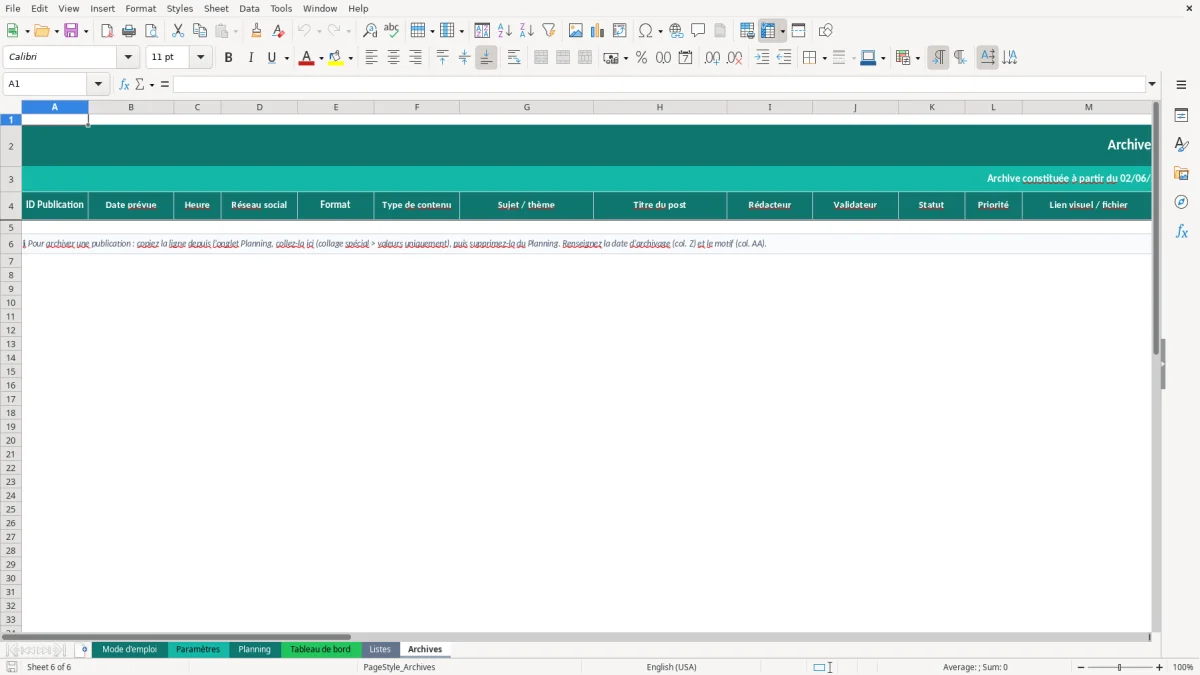Screen dimensions: 1200x675
Task: Open Sidebar Gallery panel
Action: [x=1181, y=174]
